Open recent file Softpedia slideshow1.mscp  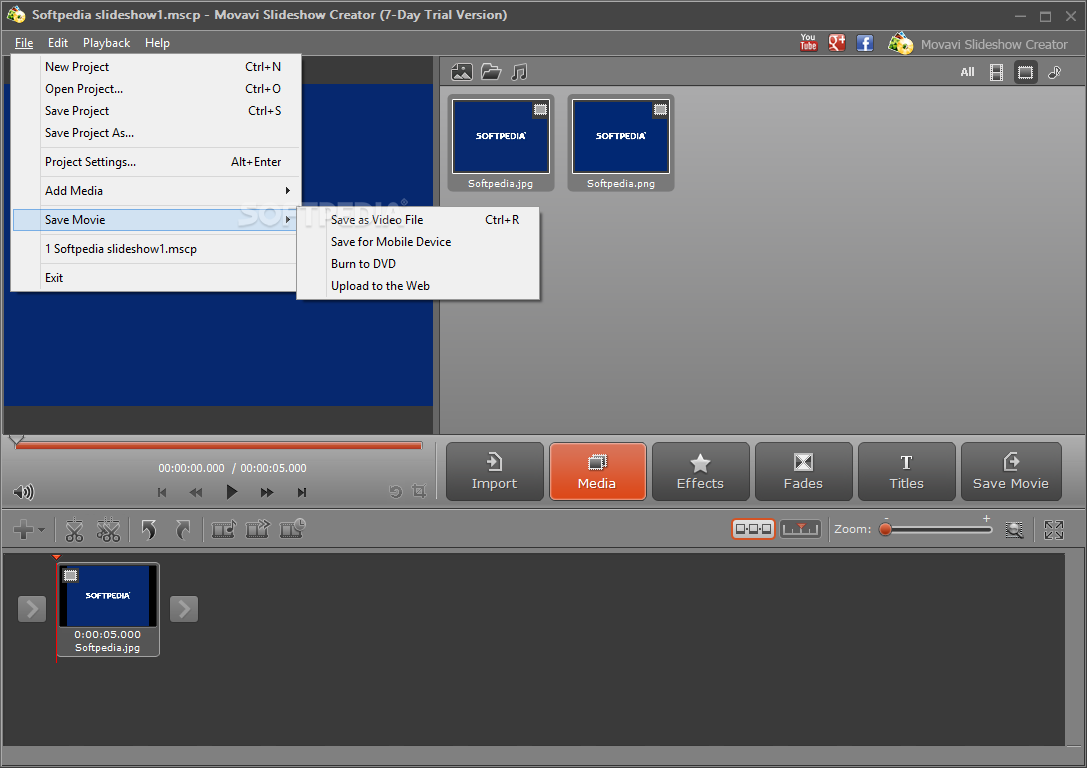(157, 250)
